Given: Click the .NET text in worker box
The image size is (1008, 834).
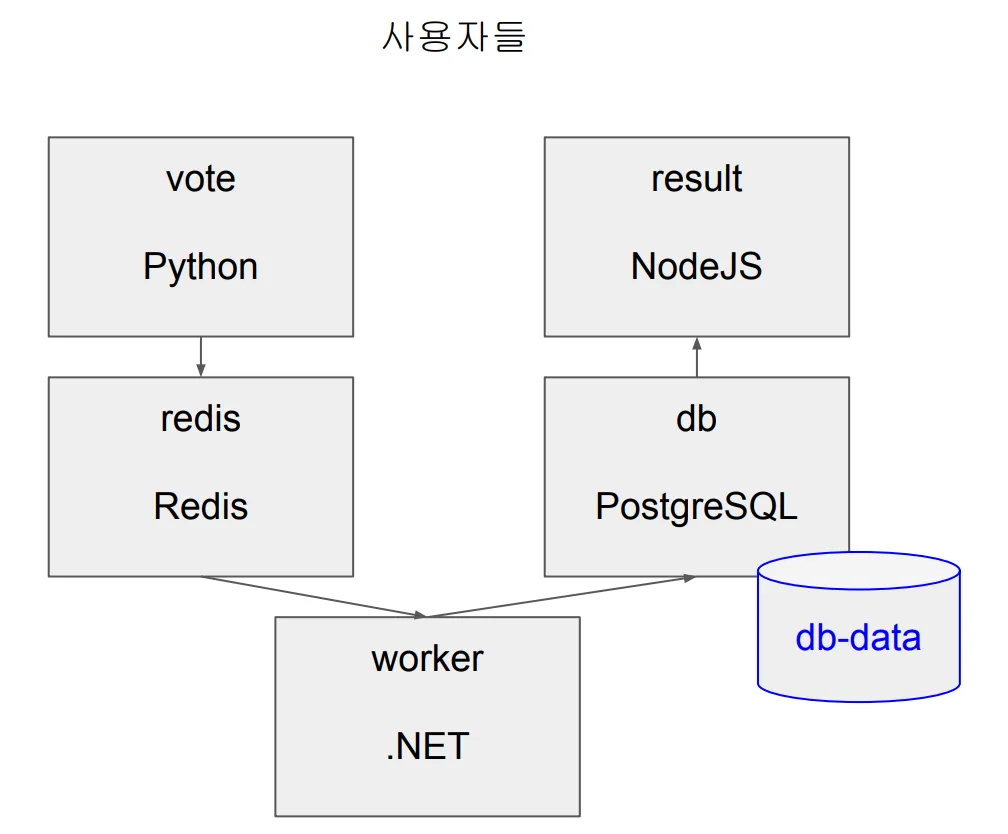Looking at the screenshot, I should [427, 746].
